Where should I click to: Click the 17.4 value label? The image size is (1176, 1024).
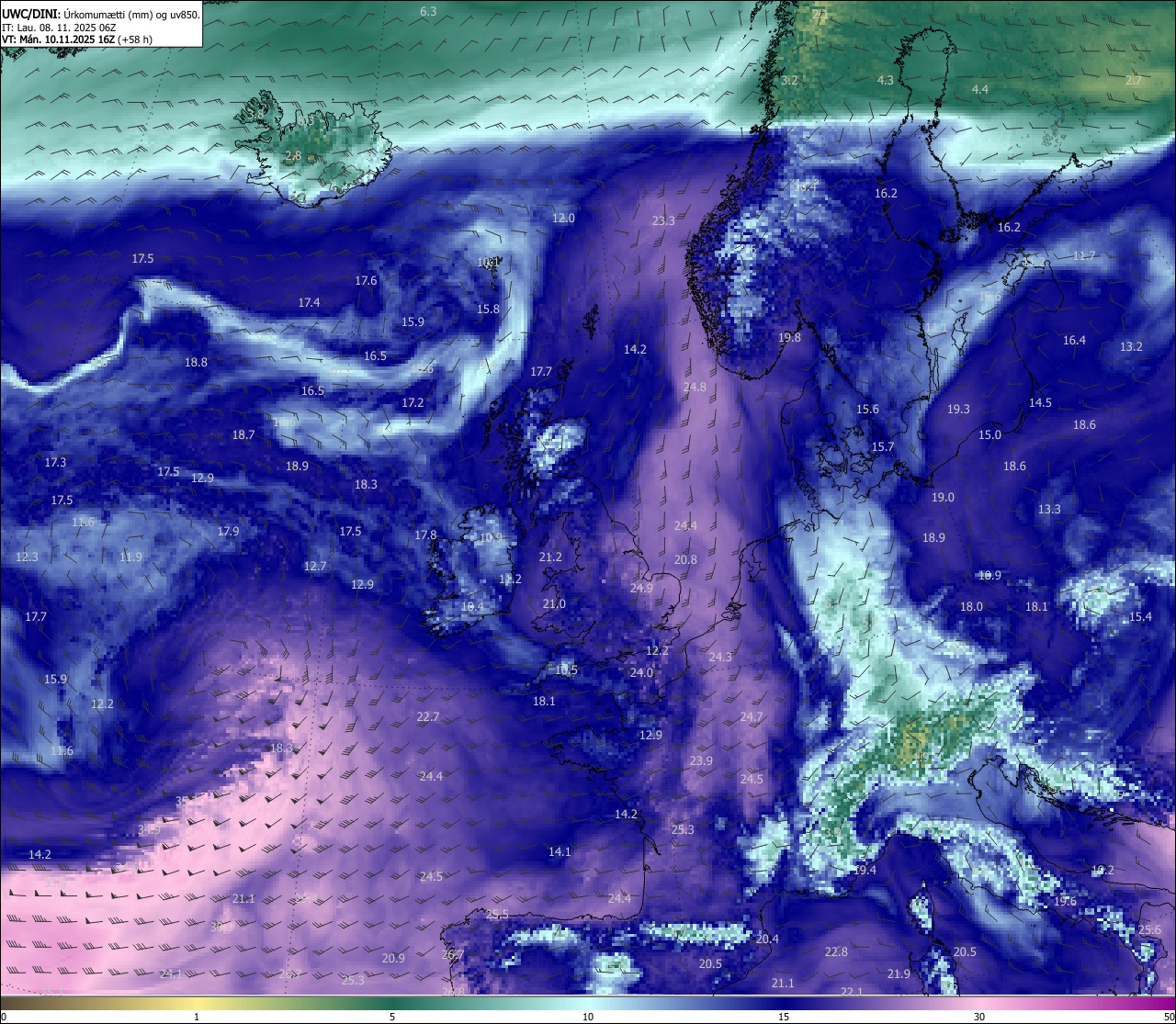tap(309, 303)
